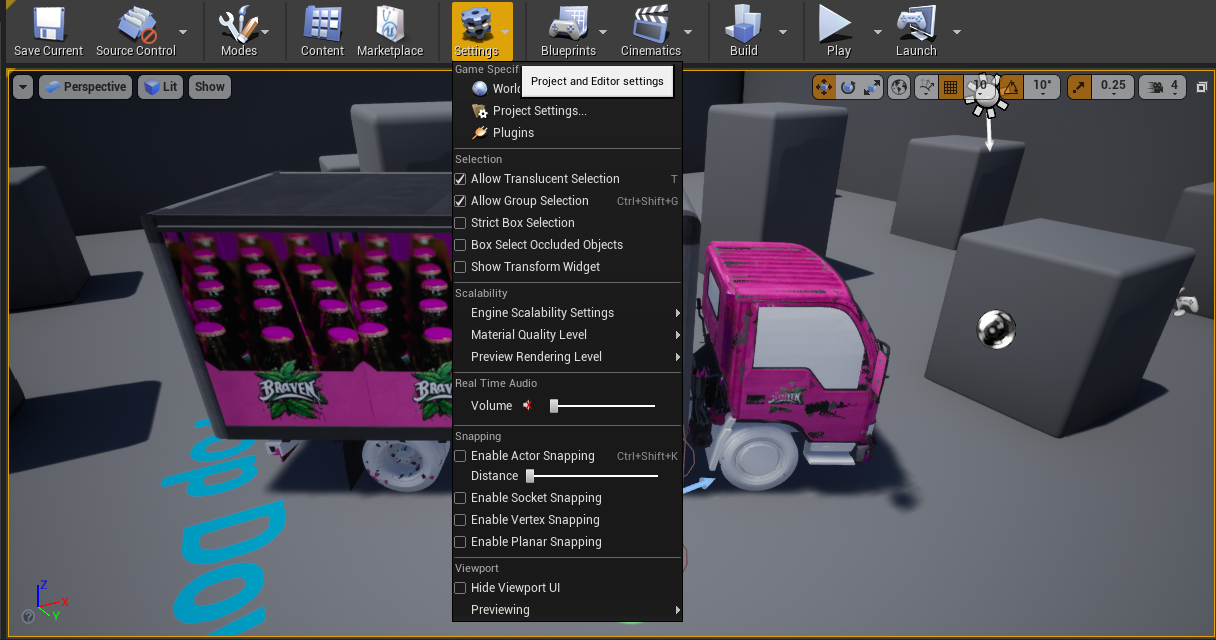Click the Plugins plug icon

click(x=480, y=133)
